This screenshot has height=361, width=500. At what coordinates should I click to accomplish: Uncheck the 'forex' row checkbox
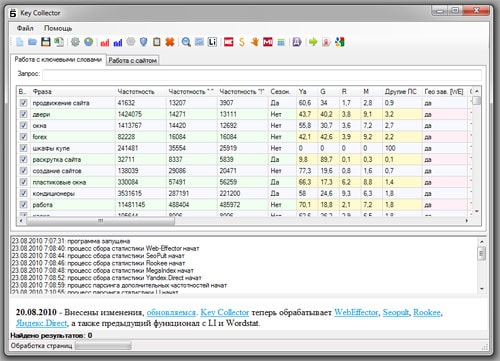click(23, 137)
